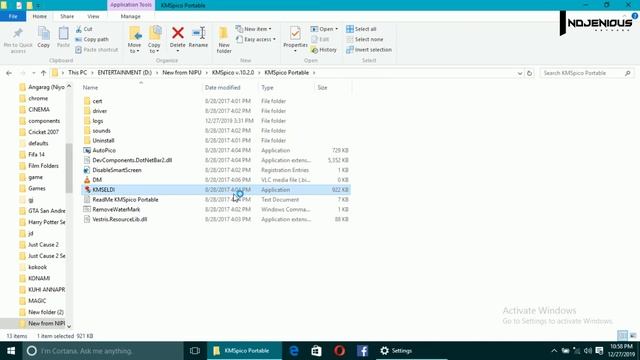
Task: Switch to the Home ribbon tab
Action: [40, 16]
